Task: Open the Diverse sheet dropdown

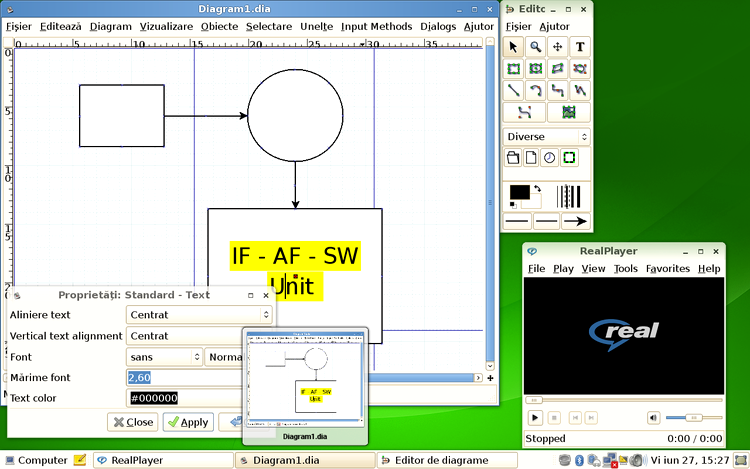Action: click(546, 136)
